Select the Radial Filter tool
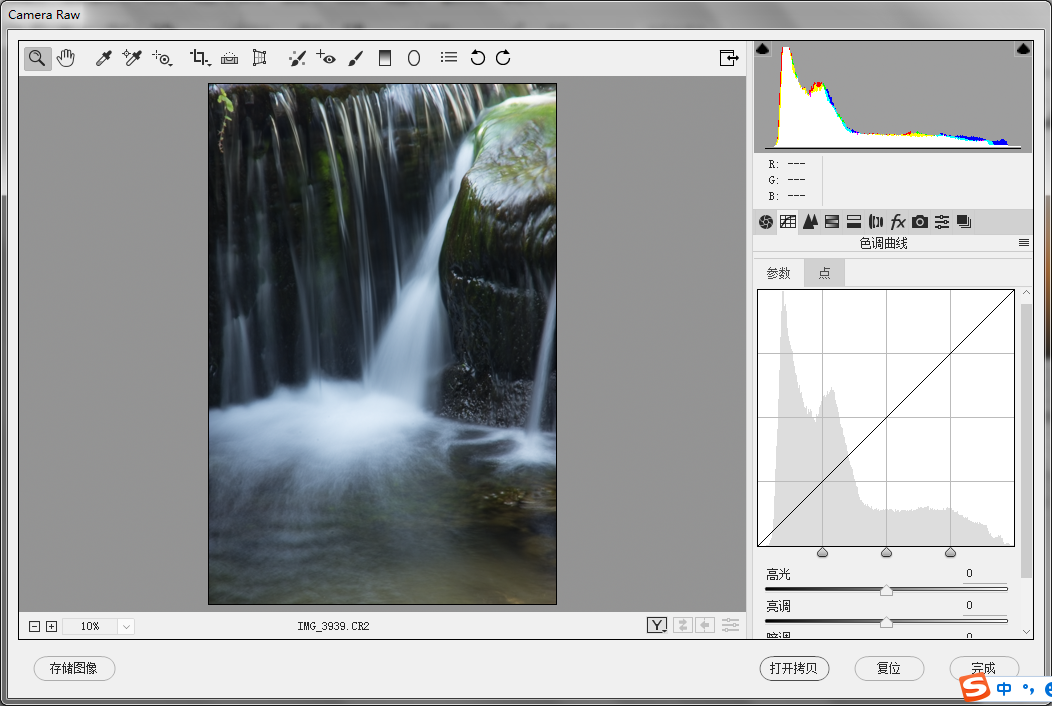Image resolution: width=1052 pixels, height=706 pixels. point(414,58)
